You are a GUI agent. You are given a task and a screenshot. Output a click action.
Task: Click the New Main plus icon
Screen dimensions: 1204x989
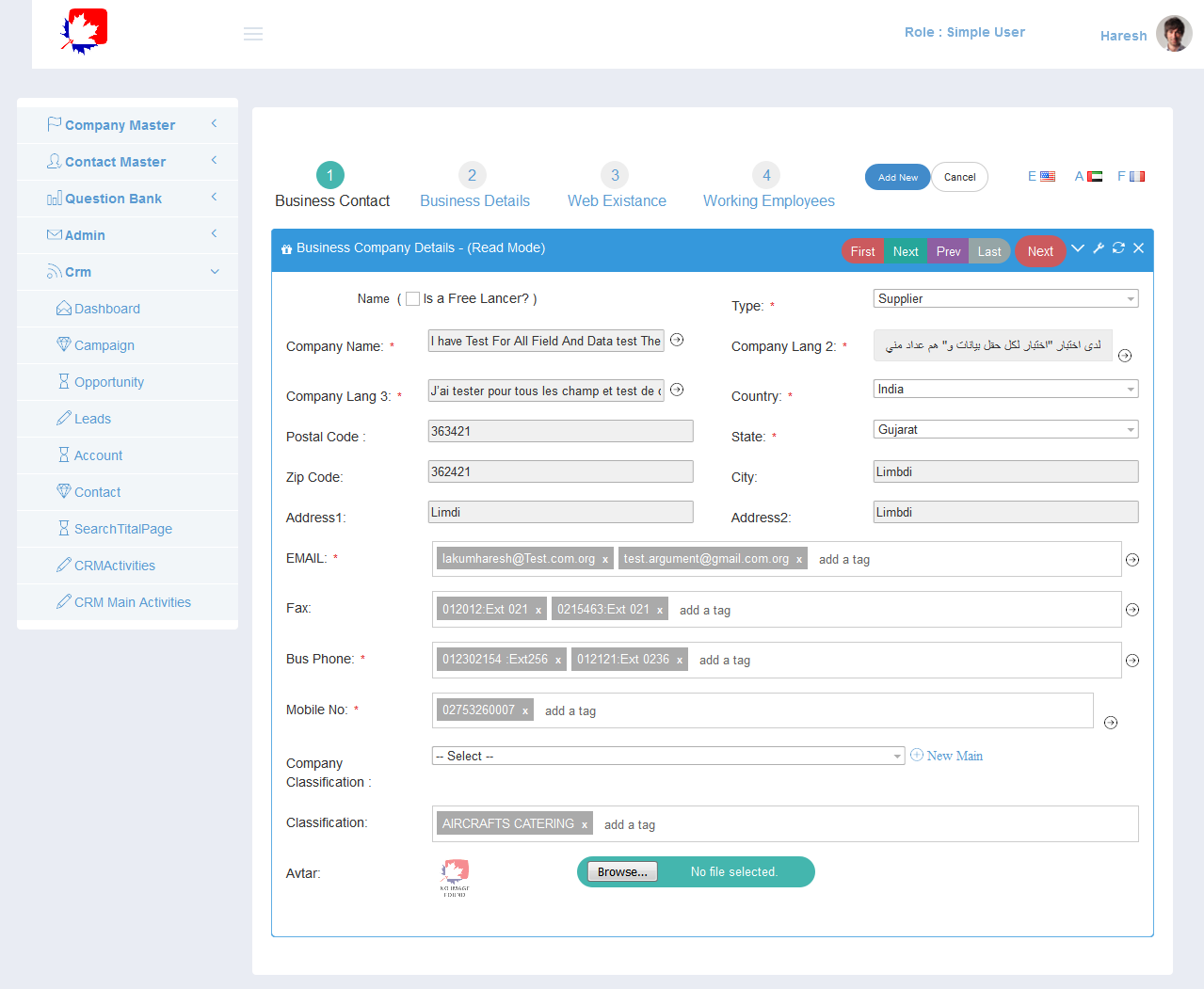917,756
